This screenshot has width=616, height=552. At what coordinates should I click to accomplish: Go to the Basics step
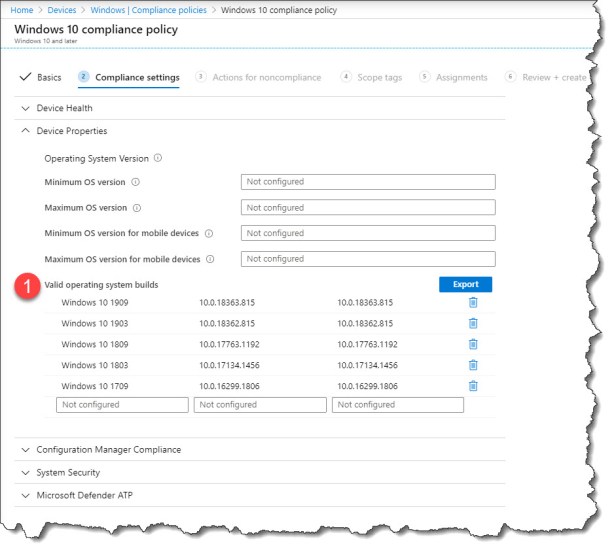[40, 77]
